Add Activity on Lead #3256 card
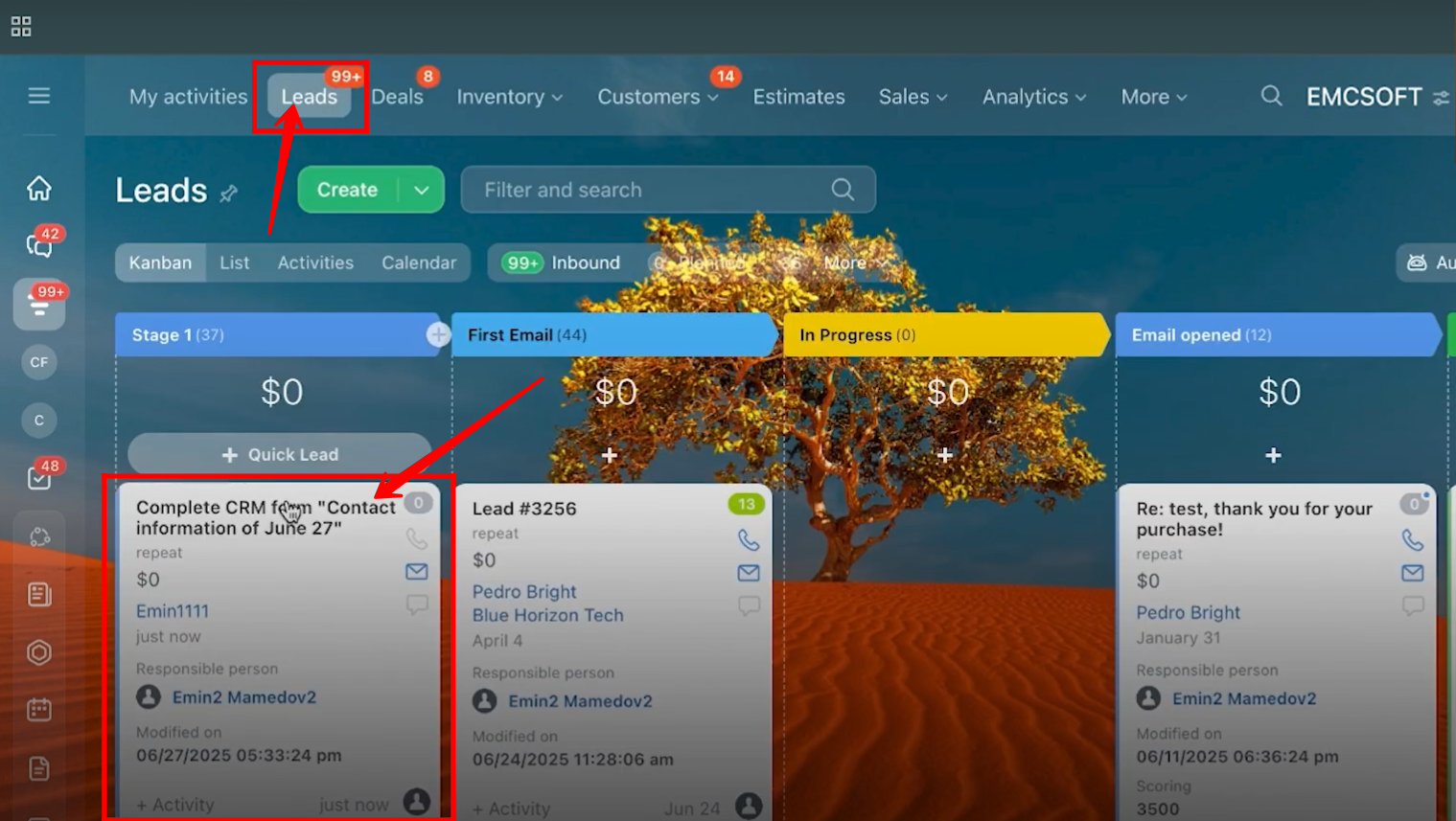Image resolution: width=1456 pixels, height=821 pixels. pos(511,809)
